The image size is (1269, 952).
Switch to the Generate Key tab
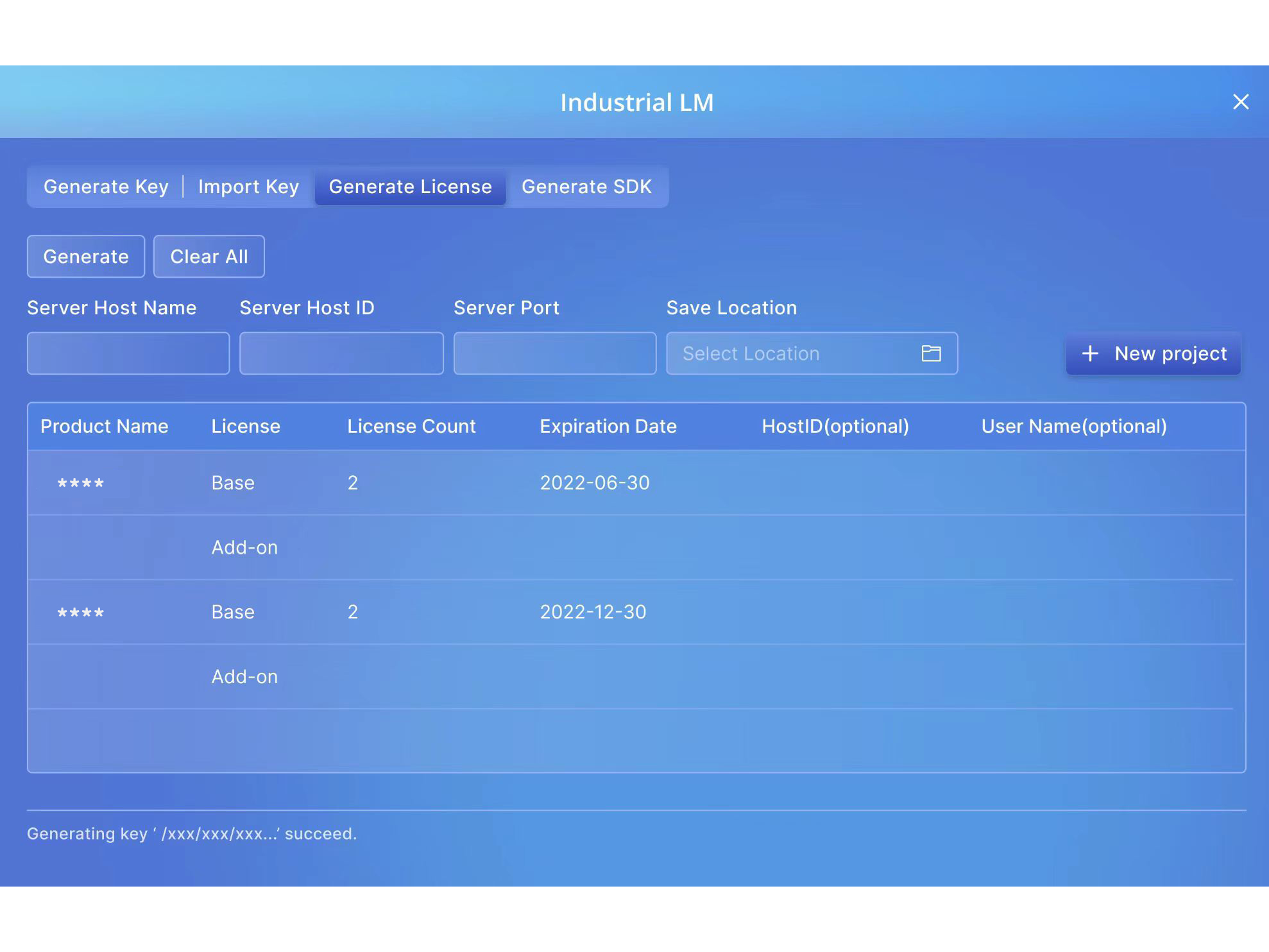coord(106,187)
